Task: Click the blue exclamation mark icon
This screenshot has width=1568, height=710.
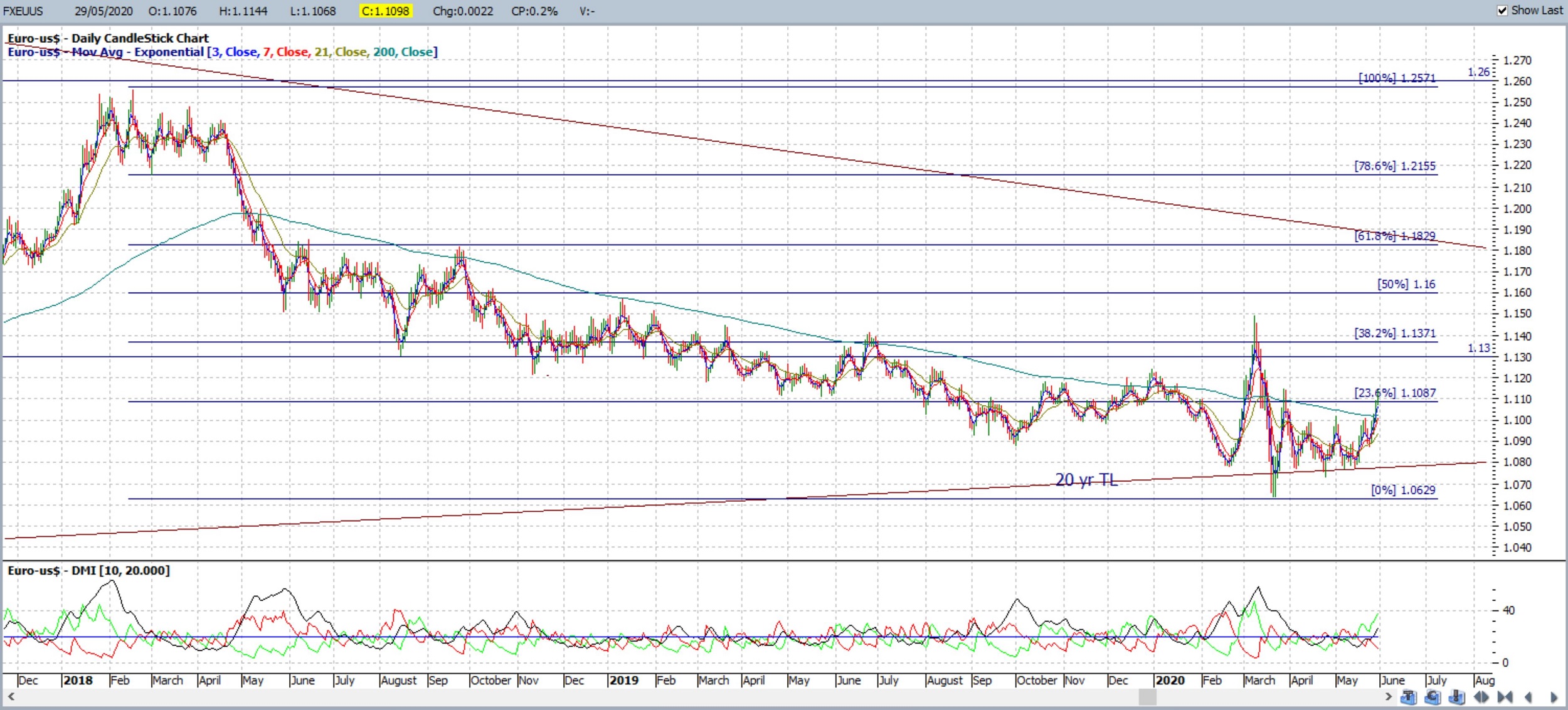Action: point(1457,697)
